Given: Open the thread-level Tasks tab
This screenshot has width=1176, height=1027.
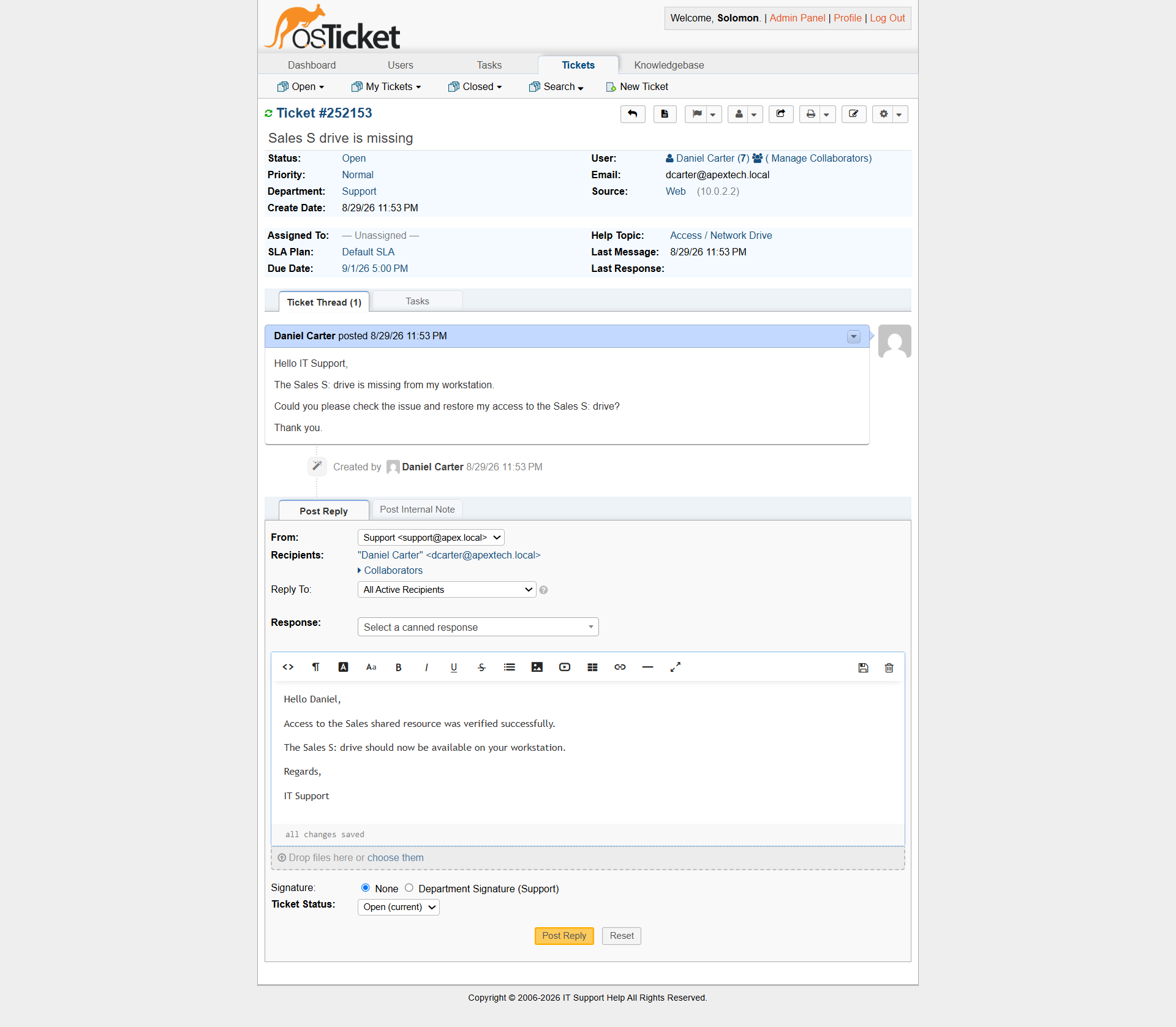Looking at the screenshot, I should click(x=417, y=301).
